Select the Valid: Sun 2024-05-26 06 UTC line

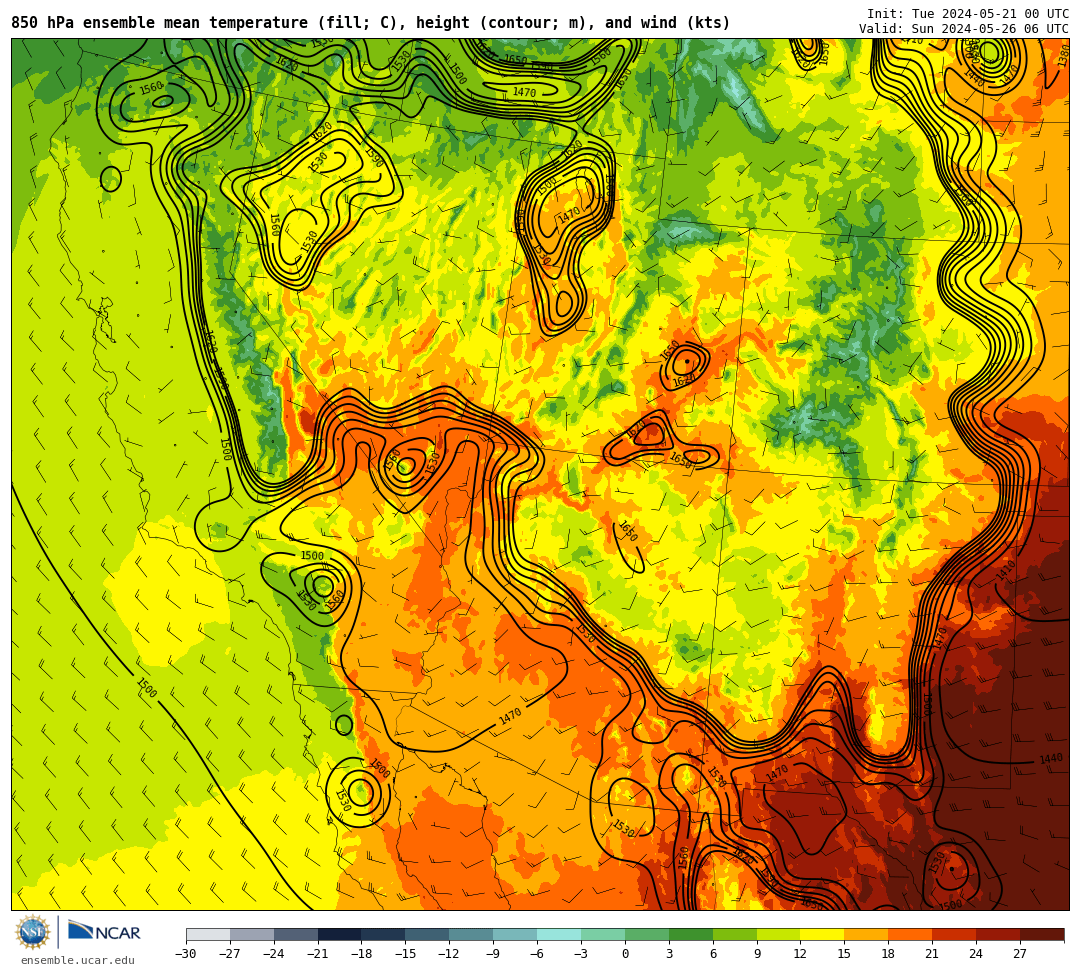[964, 28]
